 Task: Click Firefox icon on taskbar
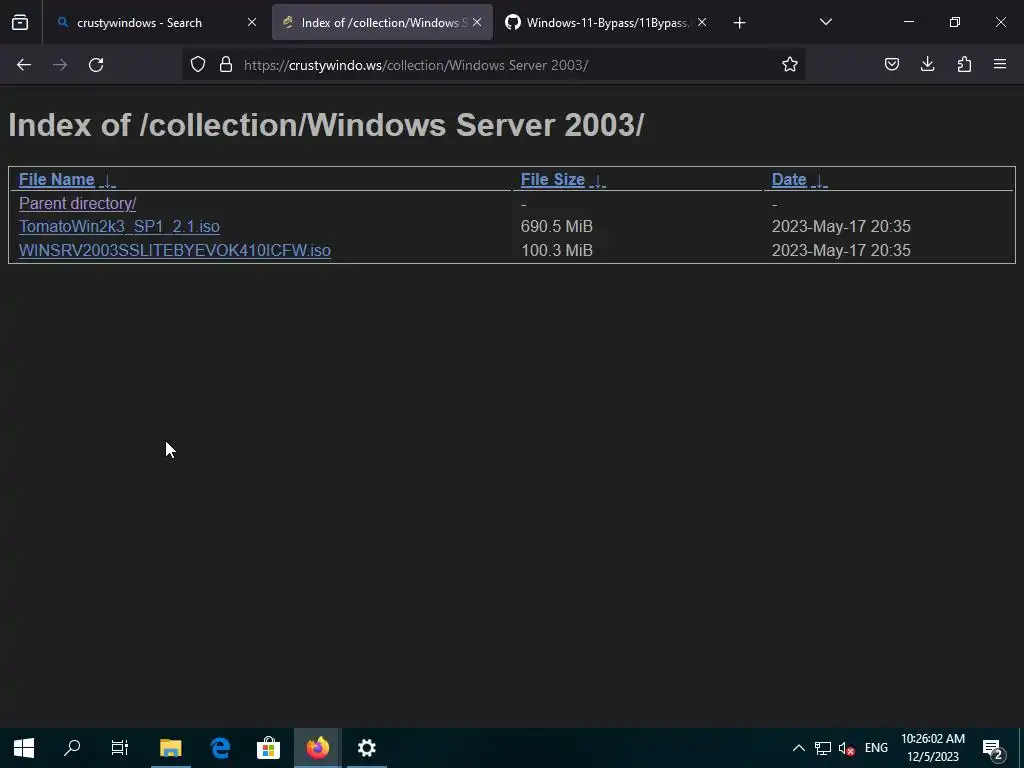317,748
